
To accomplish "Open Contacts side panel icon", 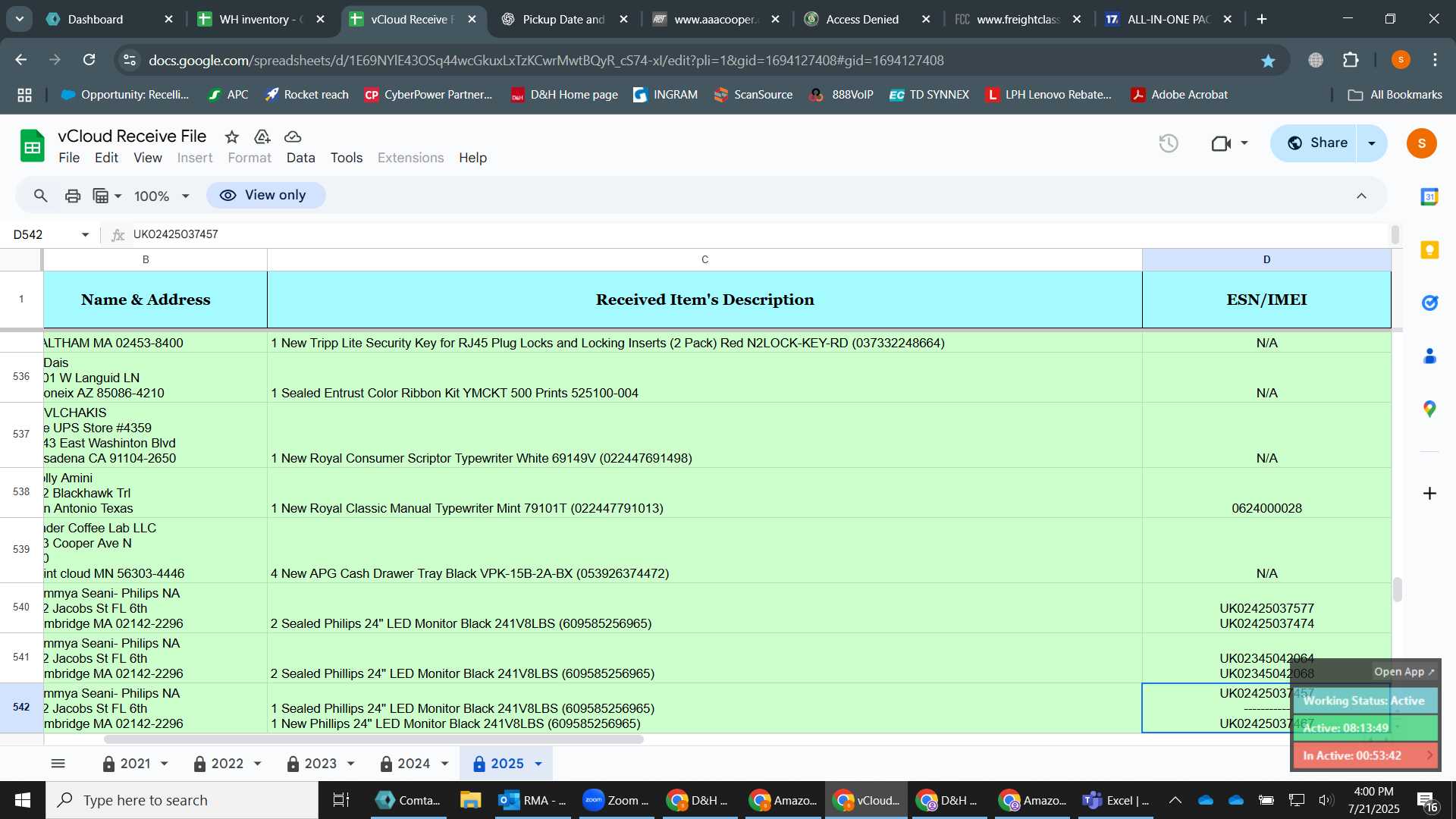I will [x=1429, y=356].
